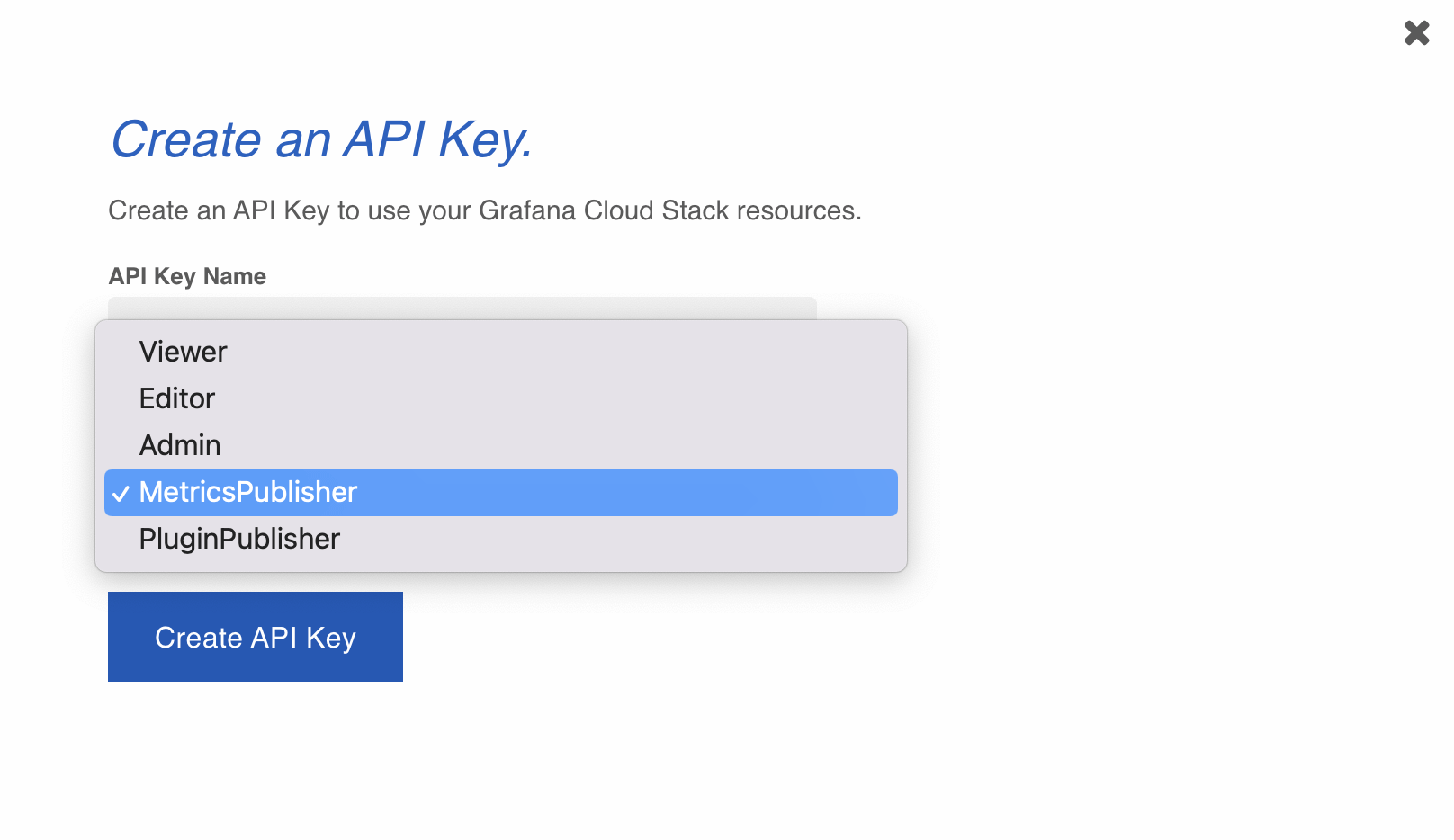Focus the API Key Name input field
The width and height of the screenshot is (1454, 840).
(462, 308)
